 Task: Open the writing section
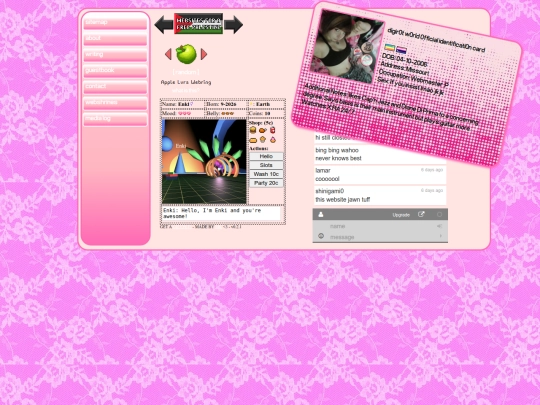(x=115, y=55)
